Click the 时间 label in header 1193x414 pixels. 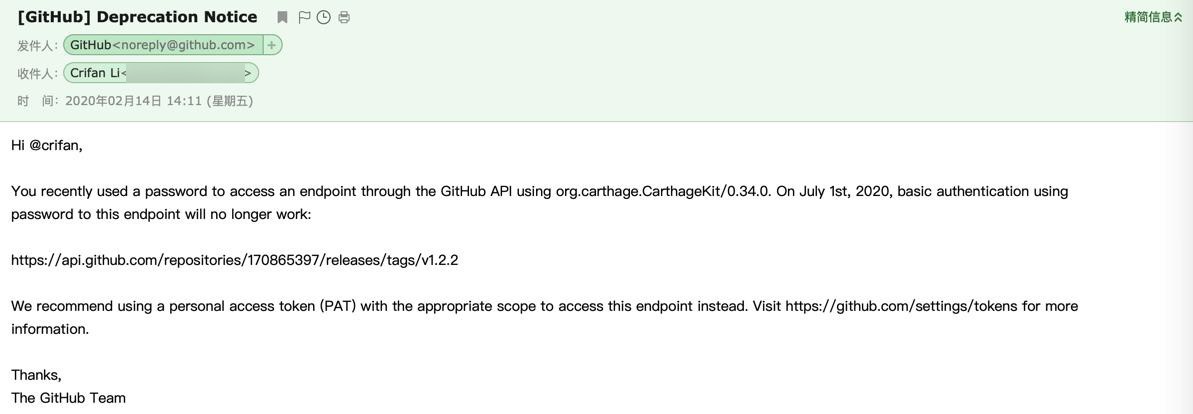coord(37,101)
